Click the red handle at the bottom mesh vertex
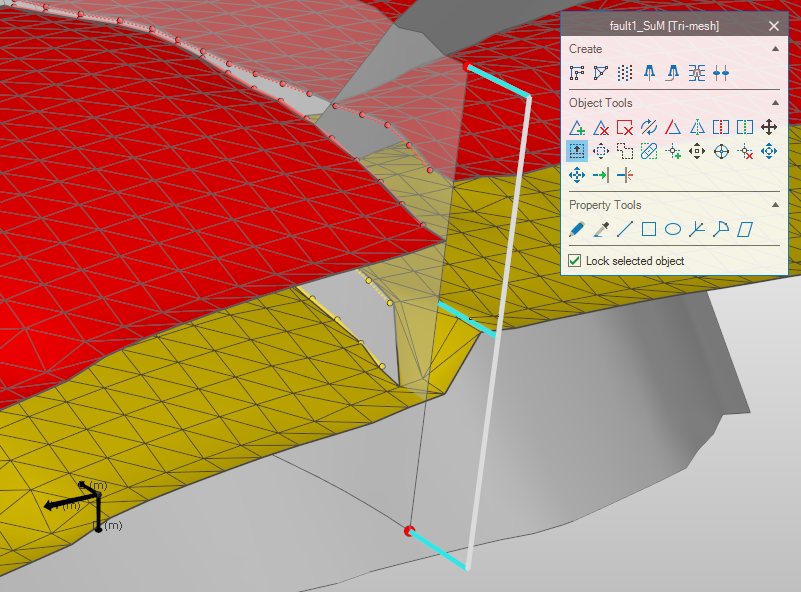The image size is (801, 592). pyautogui.click(x=409, y=531)
